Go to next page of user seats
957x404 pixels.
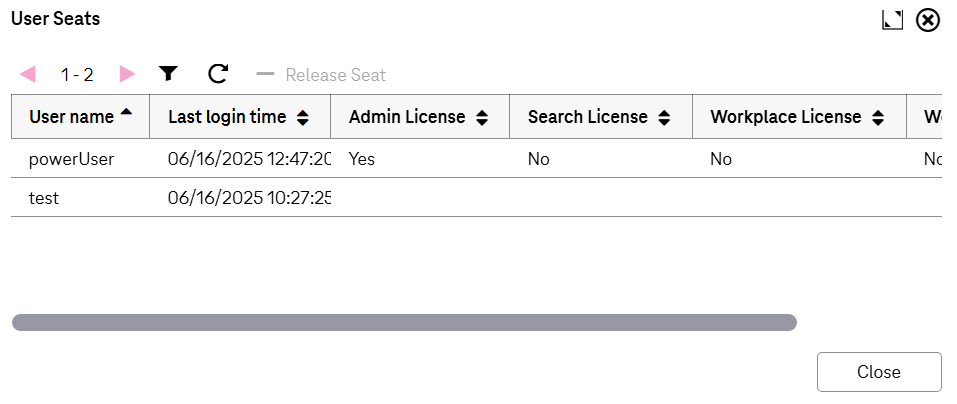pos(127,74)
